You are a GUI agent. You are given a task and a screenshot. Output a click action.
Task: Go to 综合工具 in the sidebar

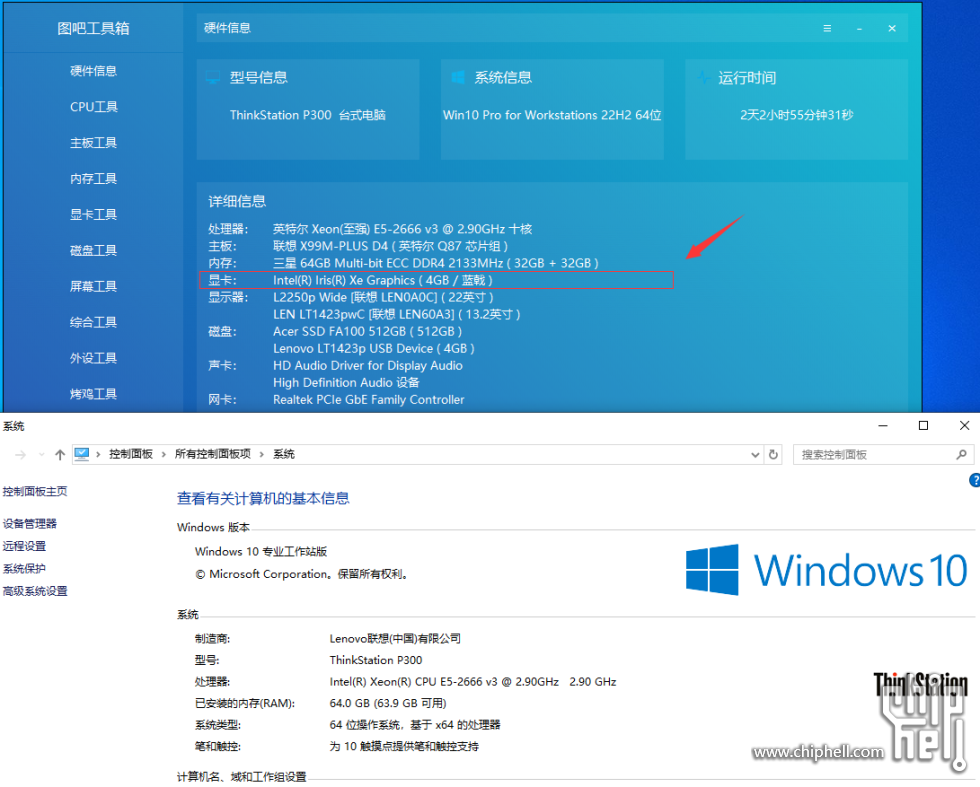pyautogui.click(x=93, y=323)
